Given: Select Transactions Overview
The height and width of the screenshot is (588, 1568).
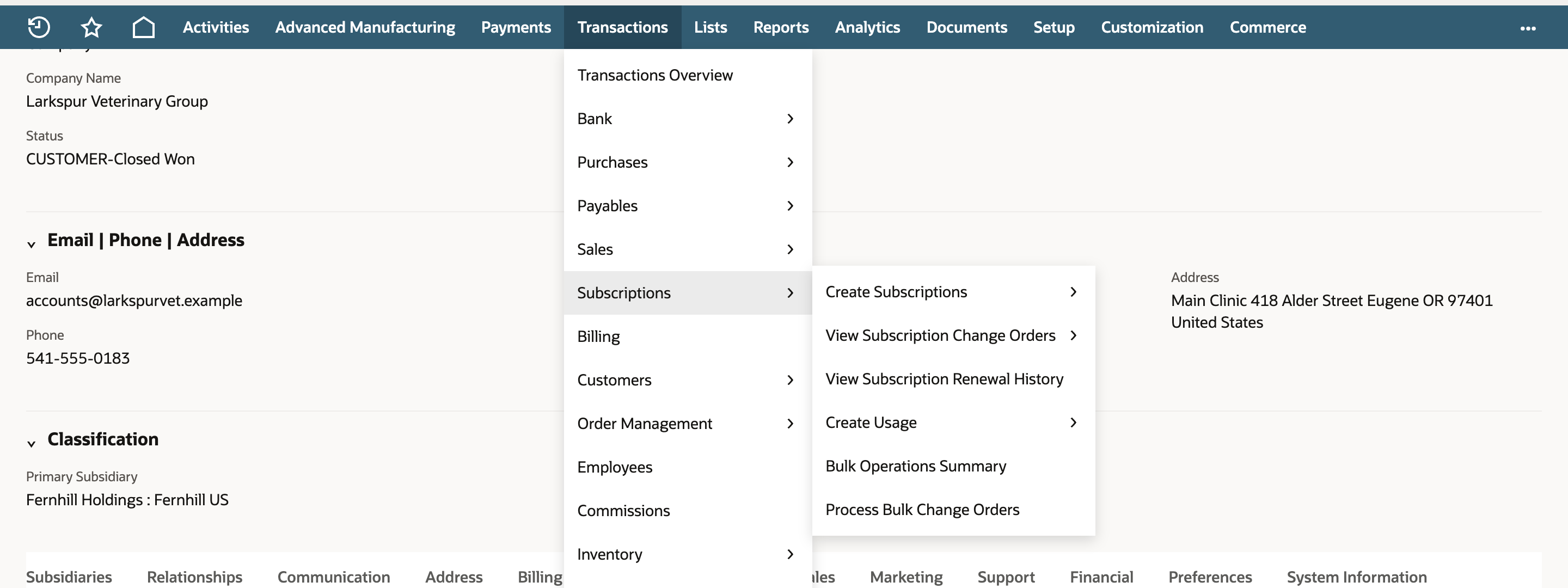Looking at the screenshot, I should point(688,75).
